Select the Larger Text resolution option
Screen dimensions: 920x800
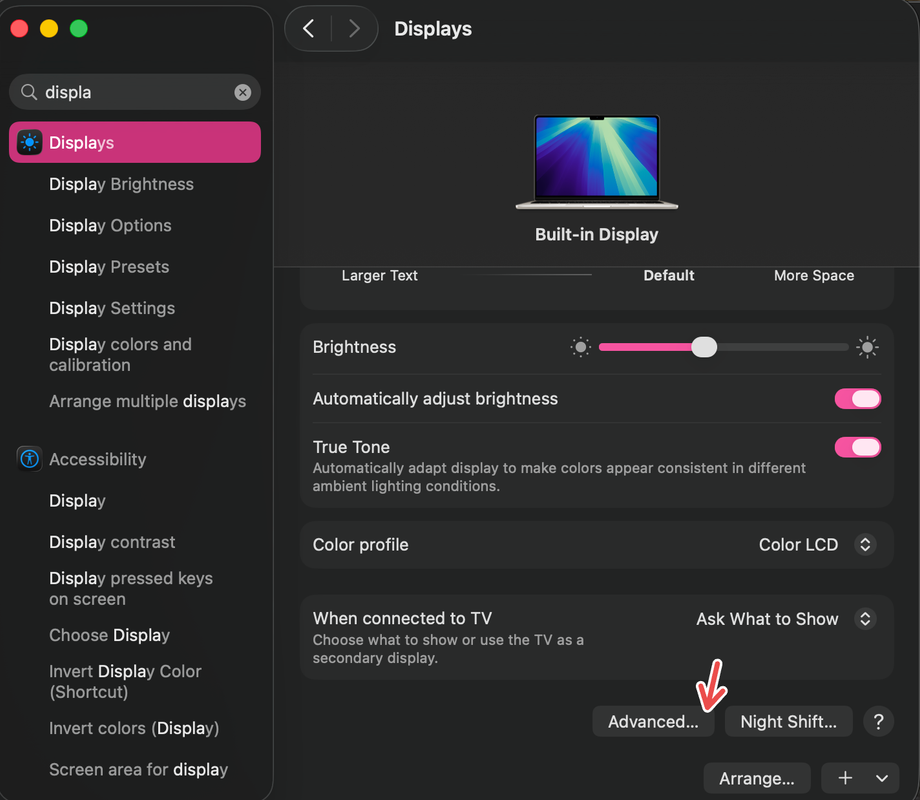point(380,276)
